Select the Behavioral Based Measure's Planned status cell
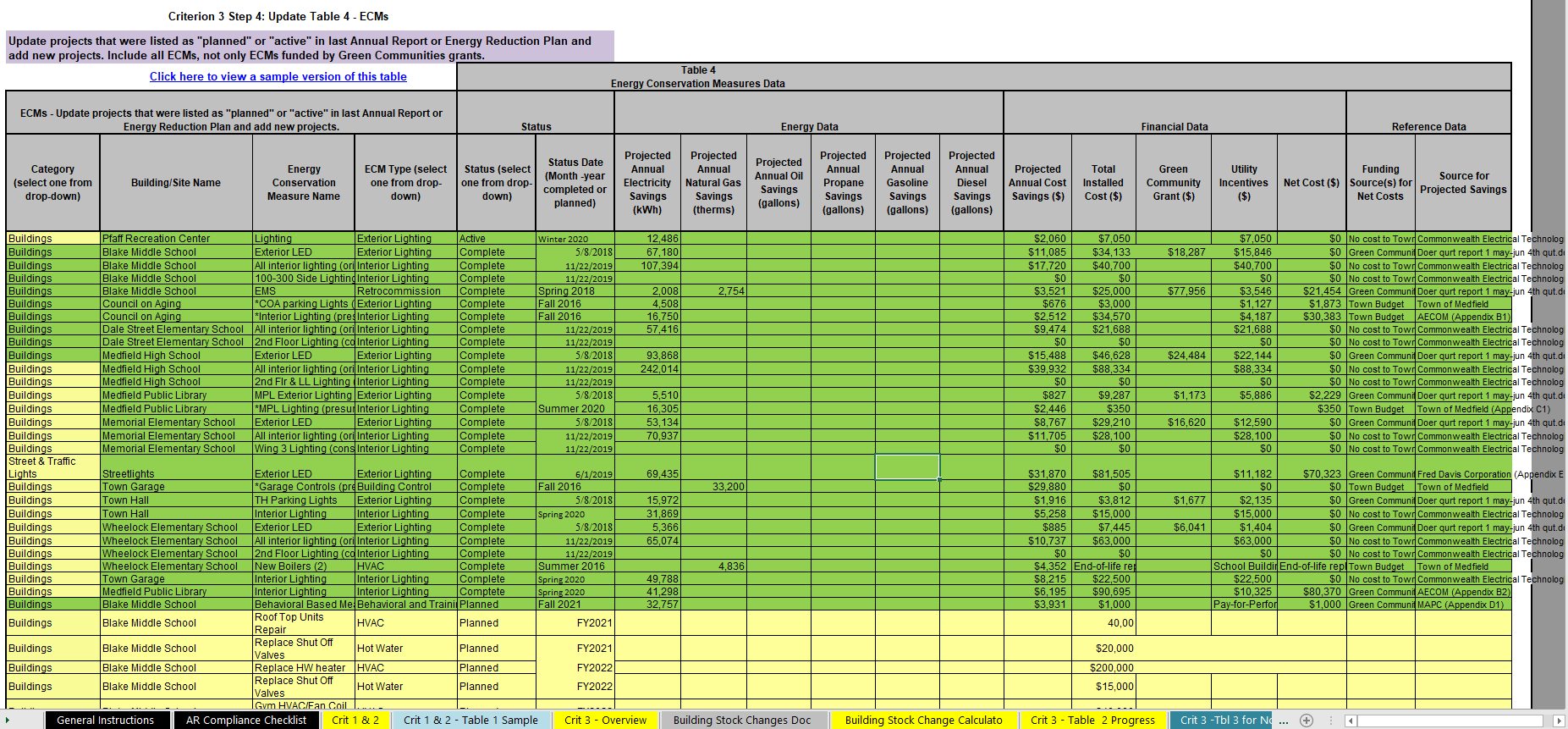The height and width of the screenshot is (729, 1568). [496, 605]
